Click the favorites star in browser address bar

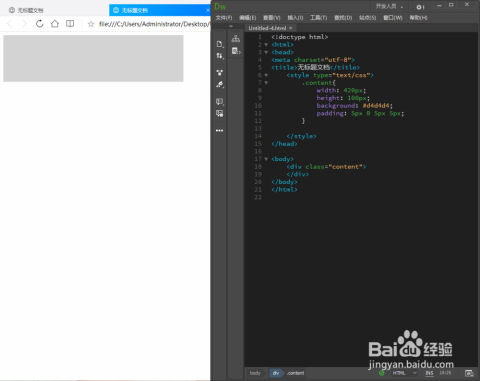(x=91, y=24)
